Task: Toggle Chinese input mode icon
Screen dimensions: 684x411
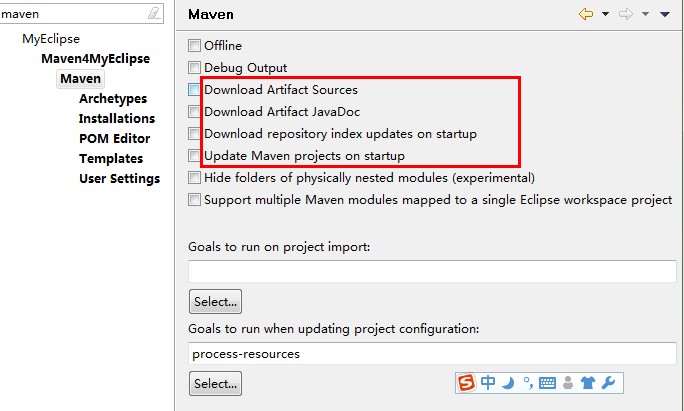Action: tap(488, 383)
